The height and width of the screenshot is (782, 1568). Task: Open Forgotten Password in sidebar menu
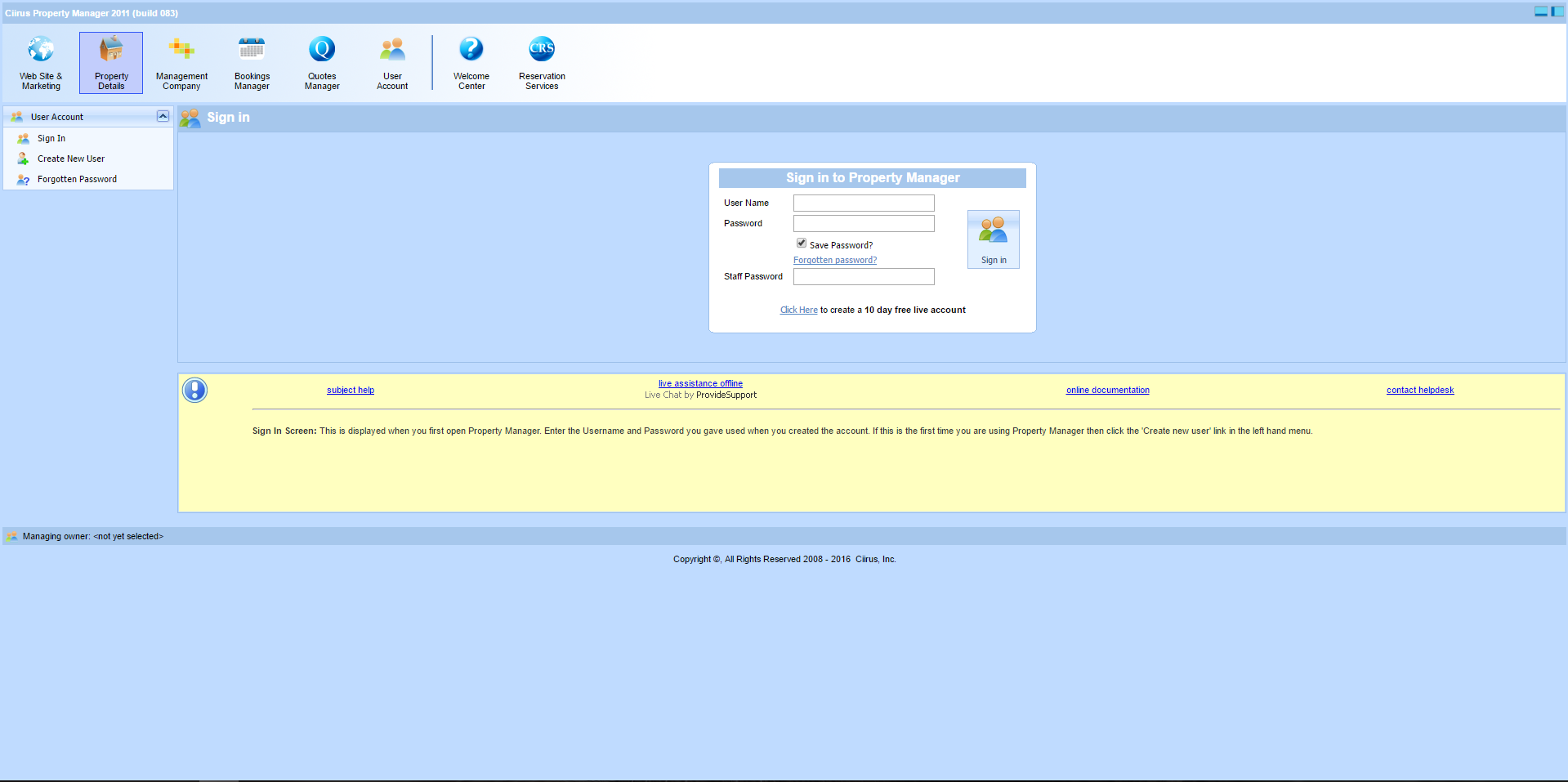coord(77,180)
